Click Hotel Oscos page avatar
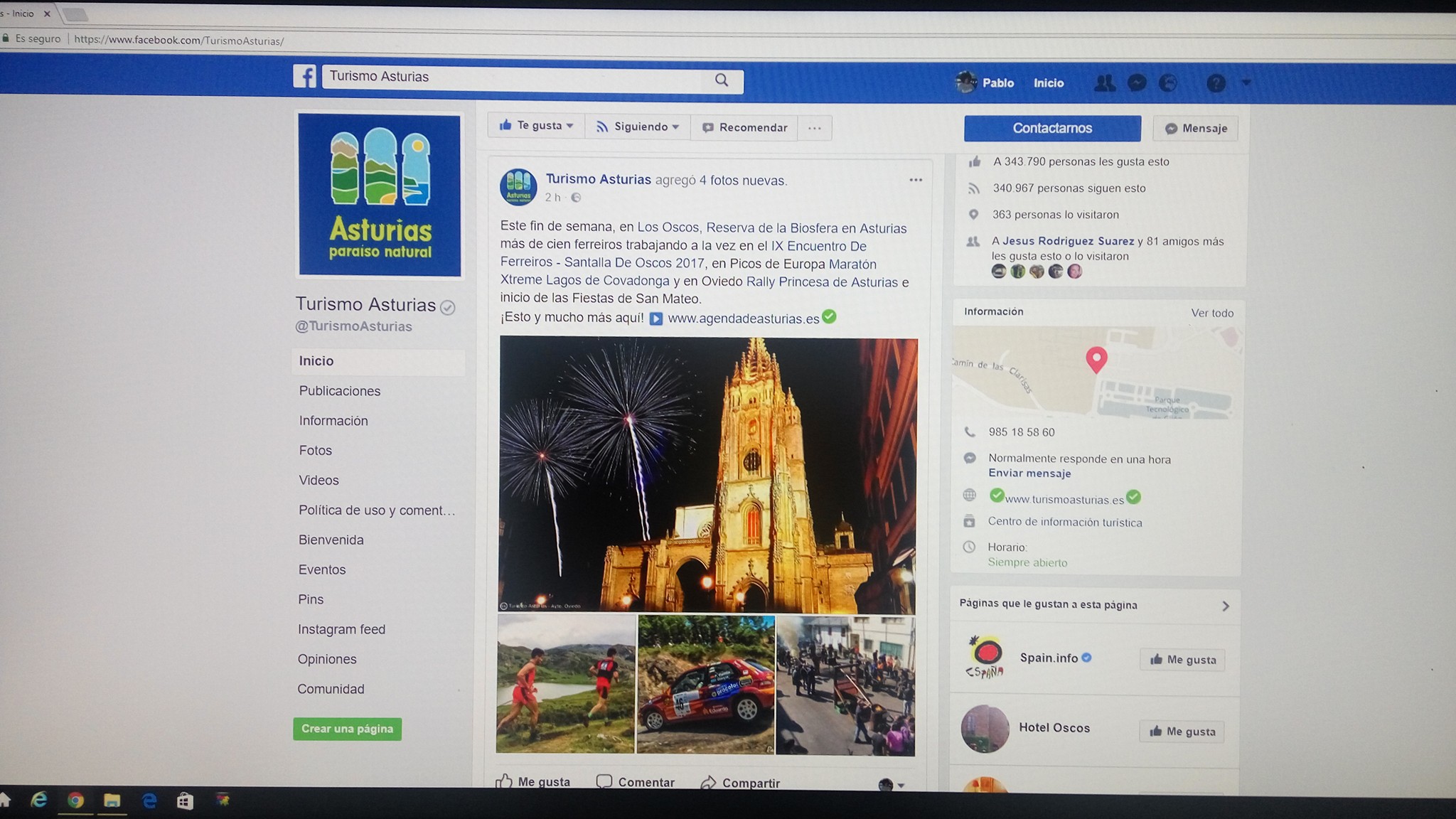This screenshot has width=1456, height=819. coord(985,729)
